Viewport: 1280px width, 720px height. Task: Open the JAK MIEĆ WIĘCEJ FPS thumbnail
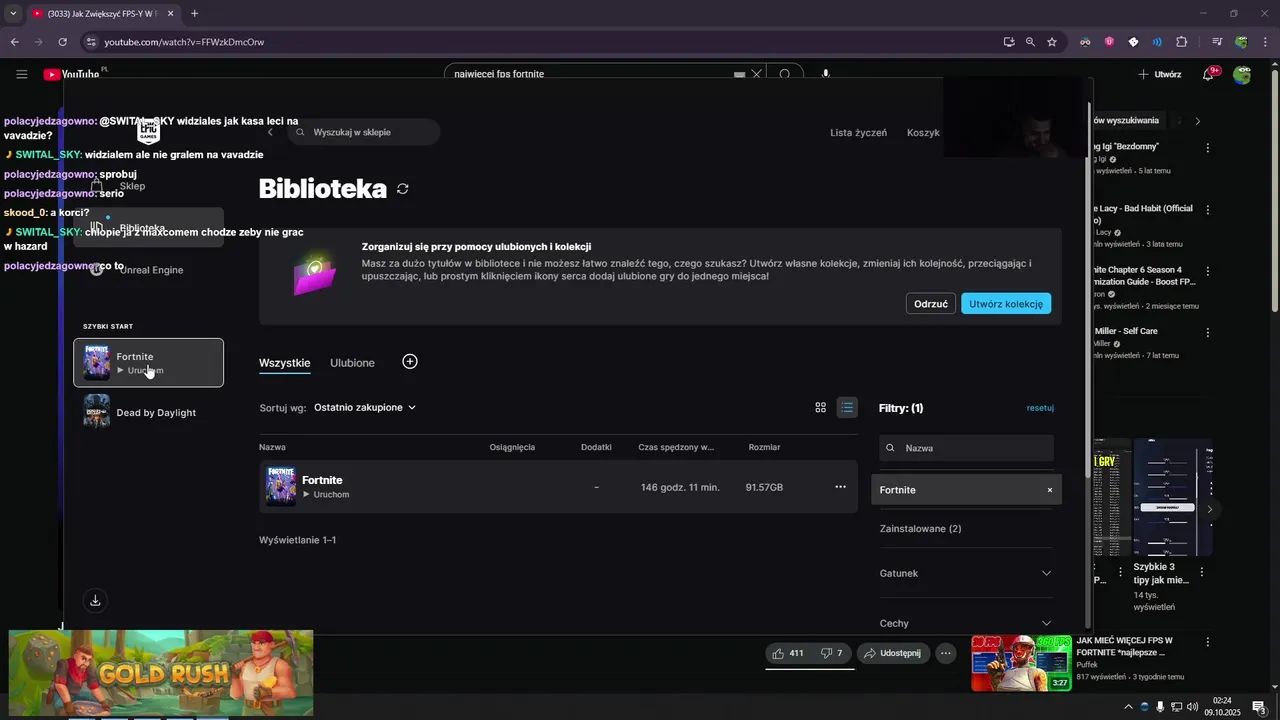1021,662
